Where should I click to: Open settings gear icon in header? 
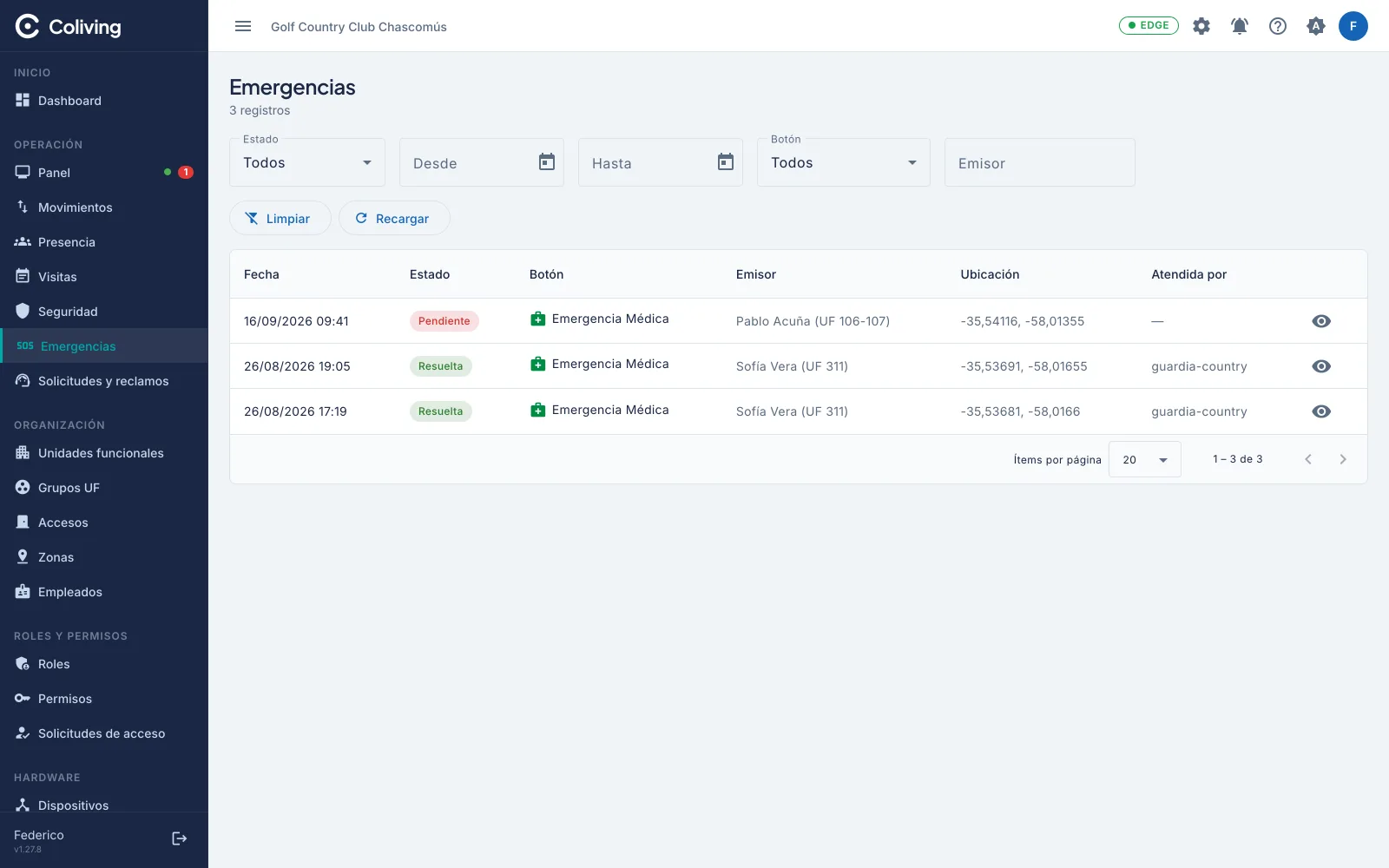[1201, 26]
